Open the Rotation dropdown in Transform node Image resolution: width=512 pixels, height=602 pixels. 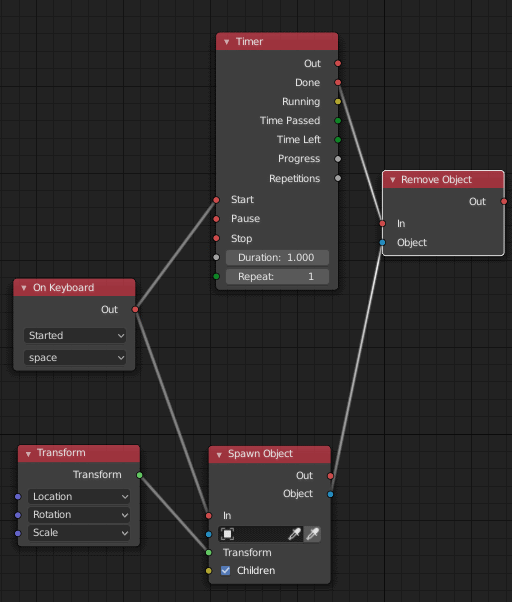[x=79, y=514]
